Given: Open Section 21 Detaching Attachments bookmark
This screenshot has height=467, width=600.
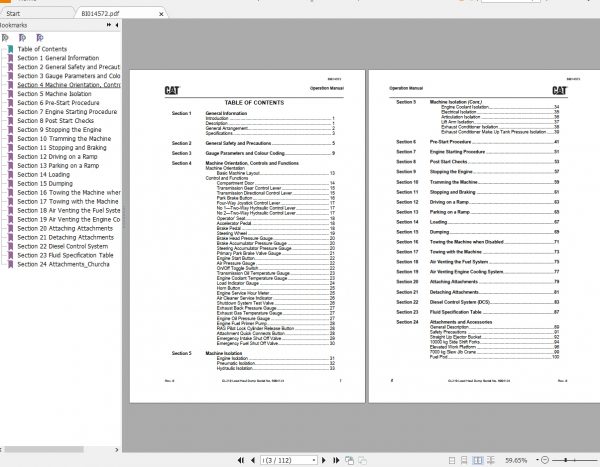Looking at the screenshot, I should pos(65,237).
